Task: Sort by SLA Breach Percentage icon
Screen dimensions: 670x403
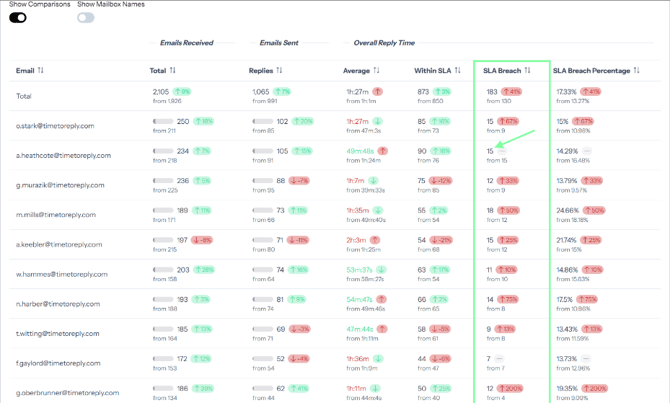Action: pyautogui.click(x=638, y=71)
